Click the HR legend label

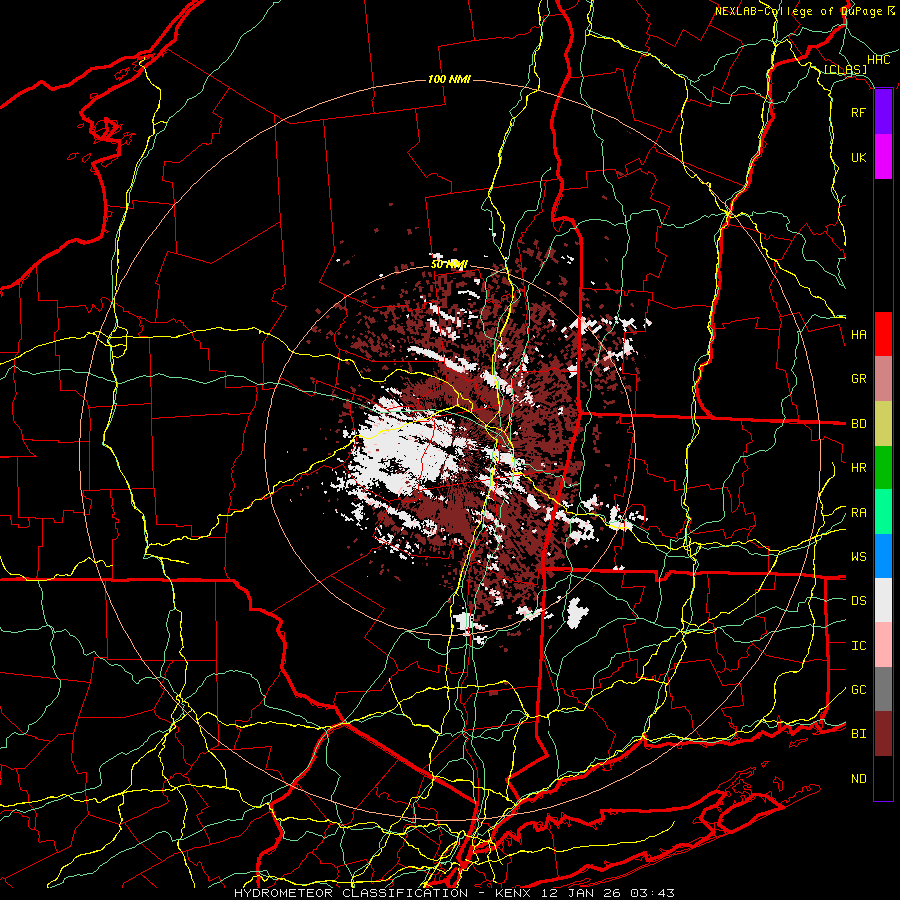[858, 468]
